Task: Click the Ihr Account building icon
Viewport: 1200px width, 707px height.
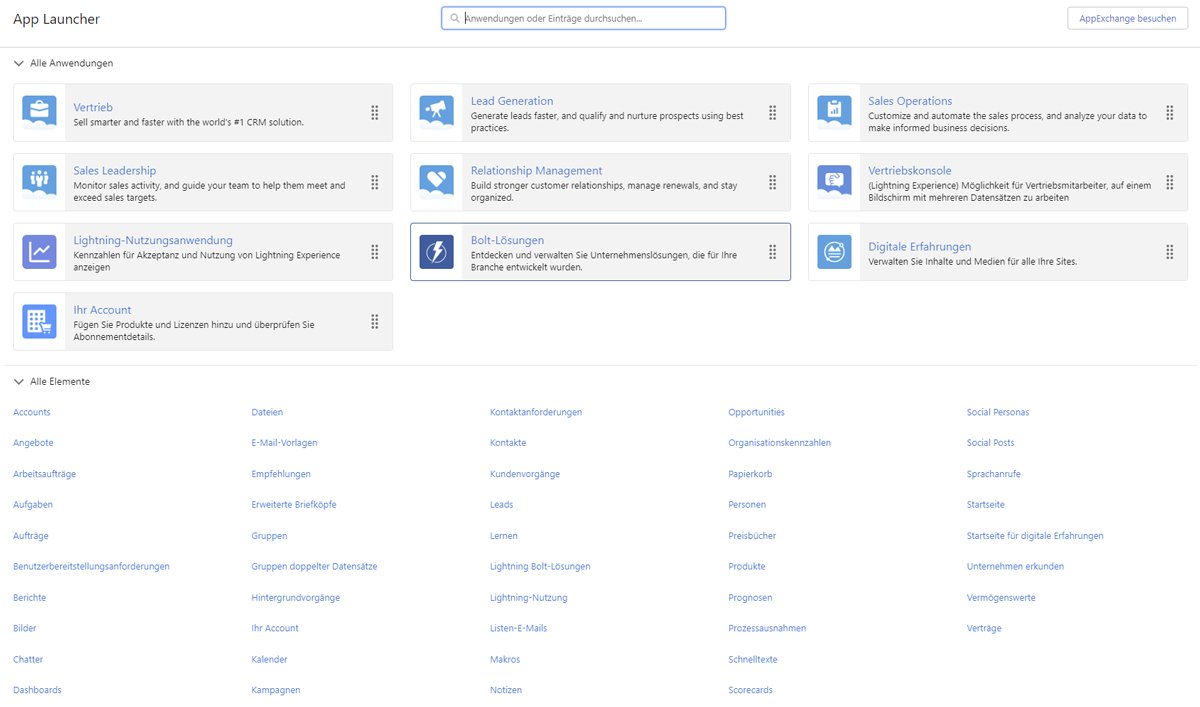Action: point(39,322)
